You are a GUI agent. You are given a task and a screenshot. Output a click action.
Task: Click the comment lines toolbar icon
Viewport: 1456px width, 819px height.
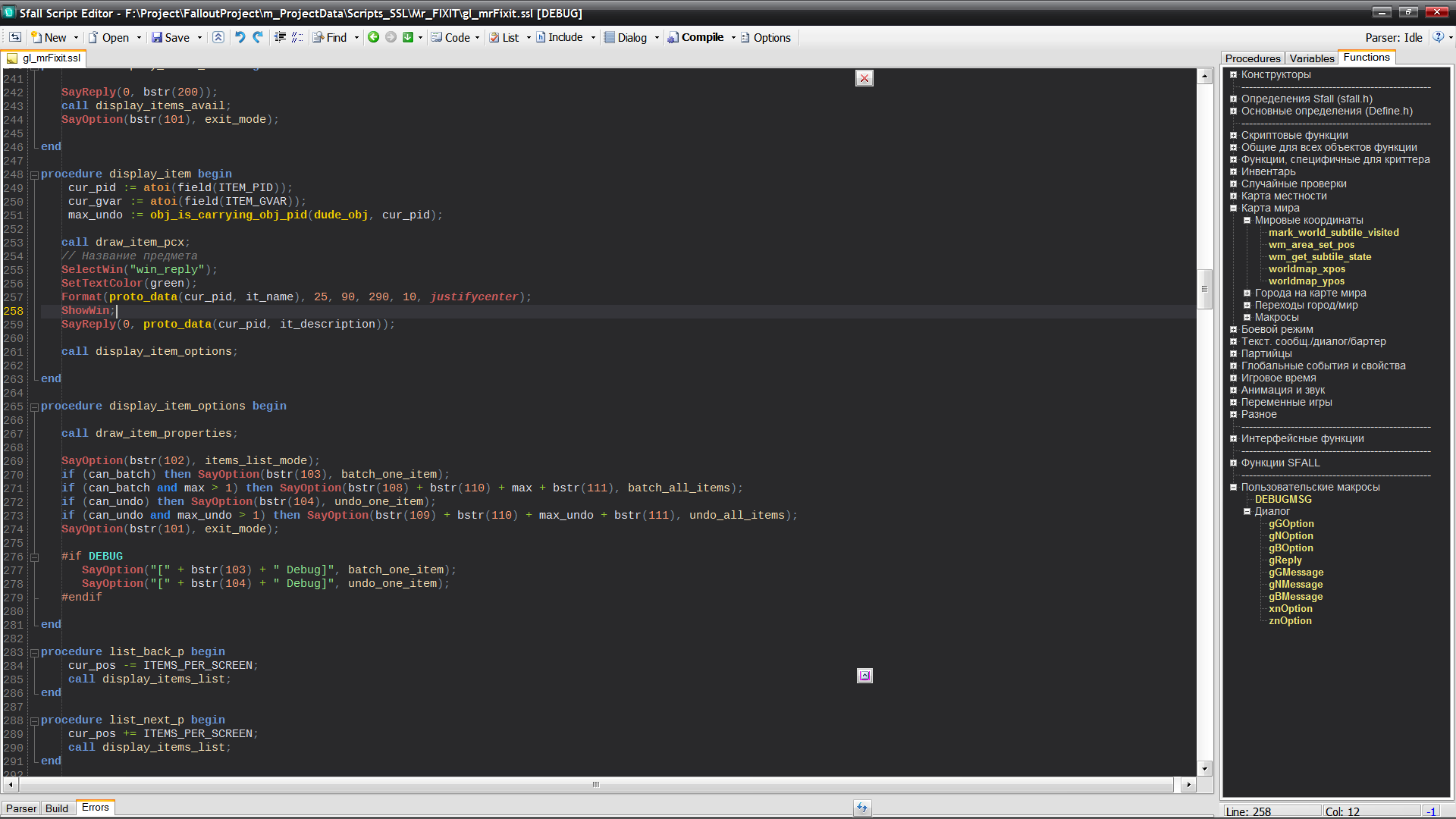pos(297,37)
